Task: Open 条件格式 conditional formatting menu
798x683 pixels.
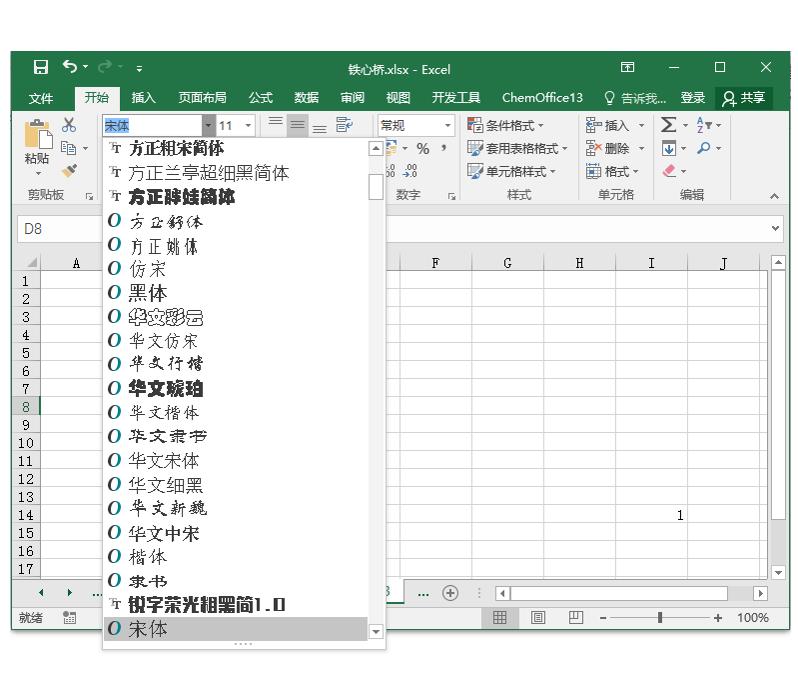Action: click(x=505, y=125)
